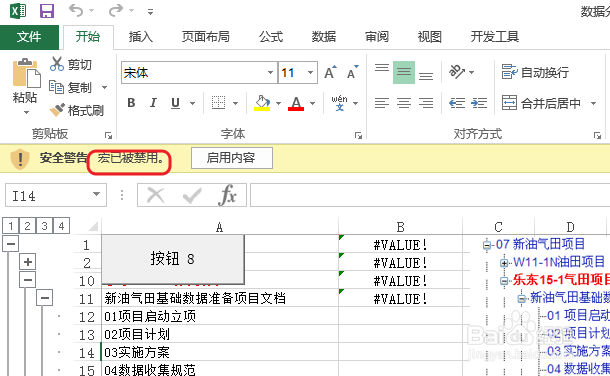The height and width of the screenshot is (376, 610).
Task: Decrease indent
Action: (457, 103)
